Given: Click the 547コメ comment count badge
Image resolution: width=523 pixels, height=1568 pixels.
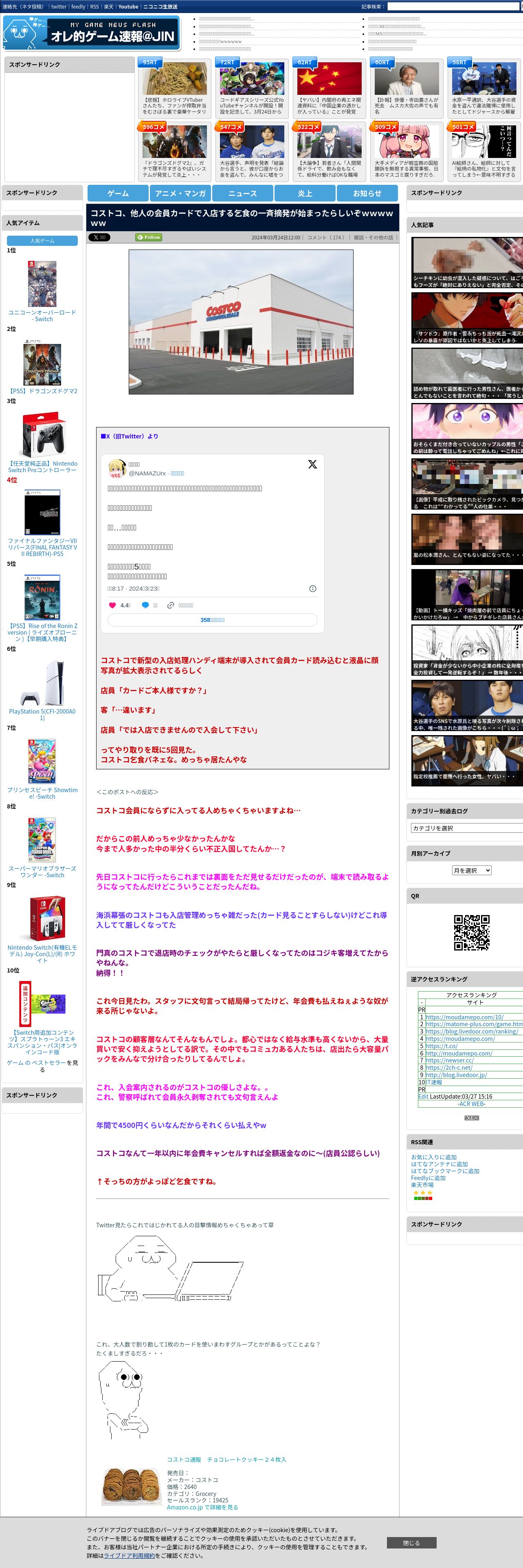Looking at the screenshot, I should click(231, 127).
